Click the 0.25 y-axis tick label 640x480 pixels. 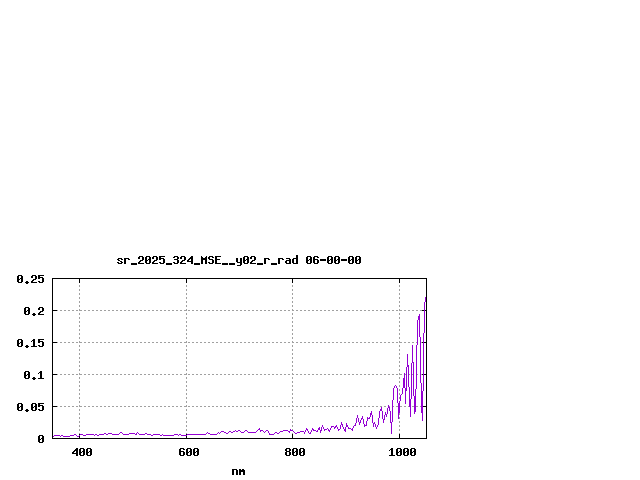click(31, 279)
